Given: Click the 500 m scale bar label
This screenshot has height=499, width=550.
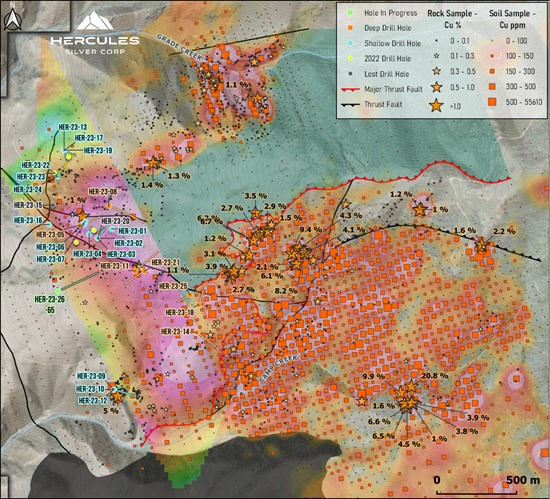Looking at the screenshot, I should (523, 480).
